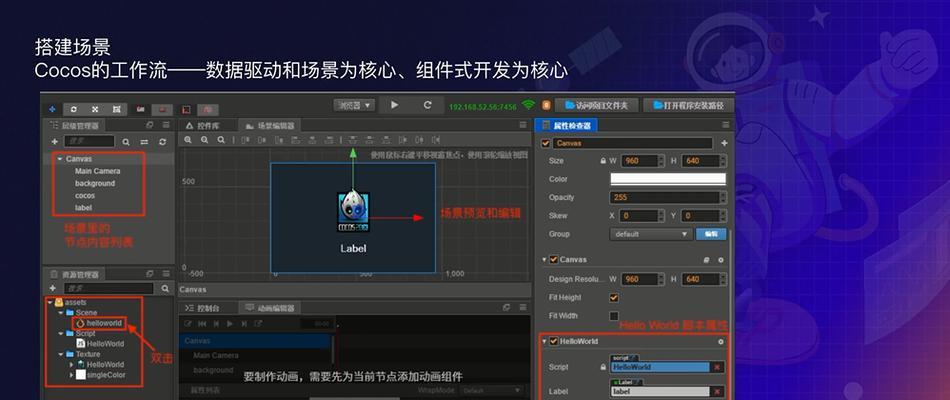The image size is (950, 400).
Task: Click the Skew X value field
Action: (x=643, y=215)
